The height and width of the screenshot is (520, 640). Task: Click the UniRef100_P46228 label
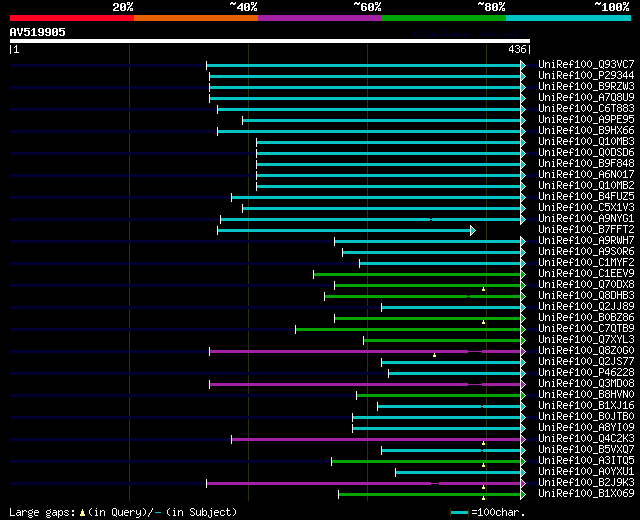[586, 373]
